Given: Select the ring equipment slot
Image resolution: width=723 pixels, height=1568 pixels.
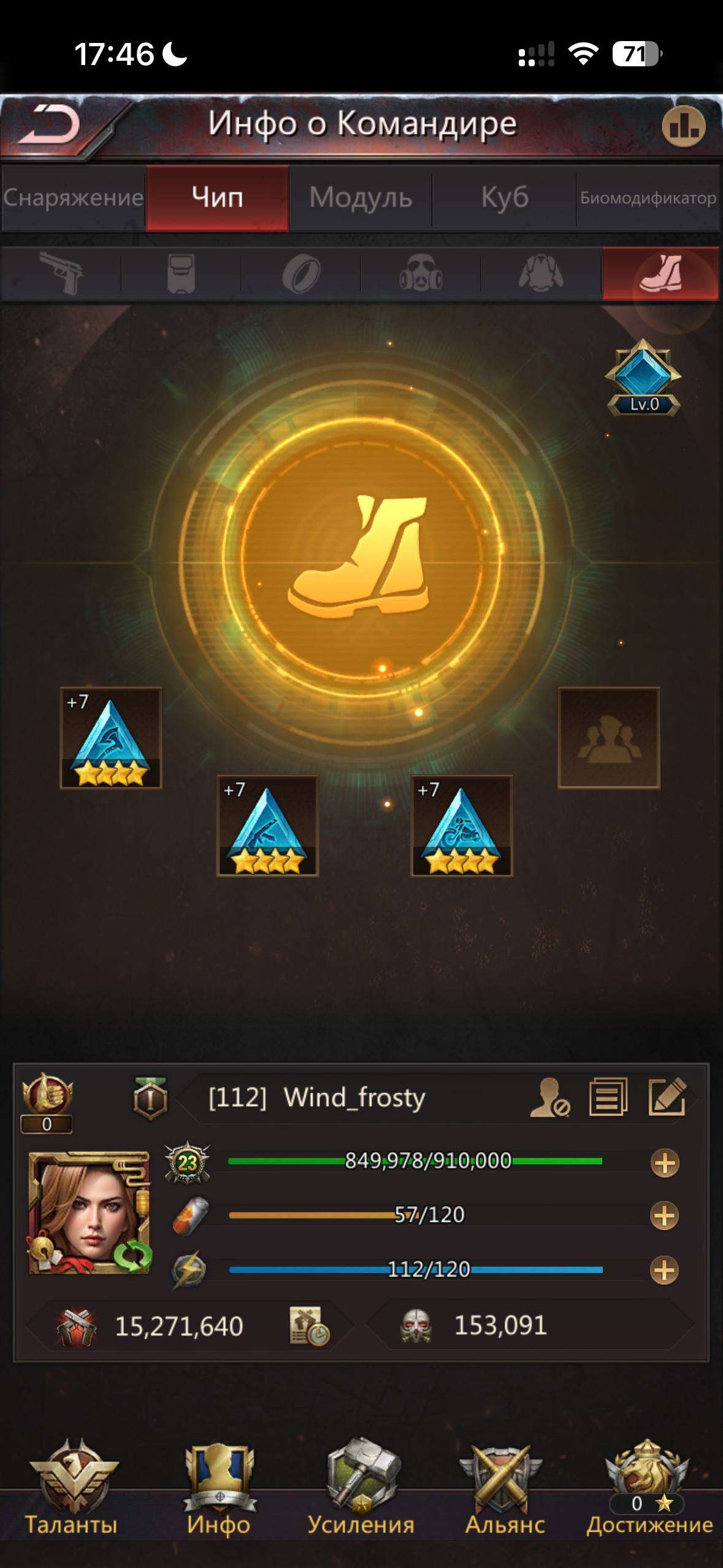Looking at the screenshot, I should point(301,273).
